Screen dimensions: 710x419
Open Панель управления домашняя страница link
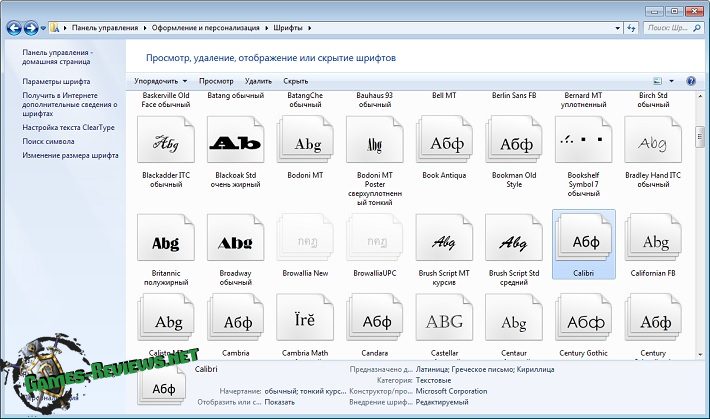58,57
